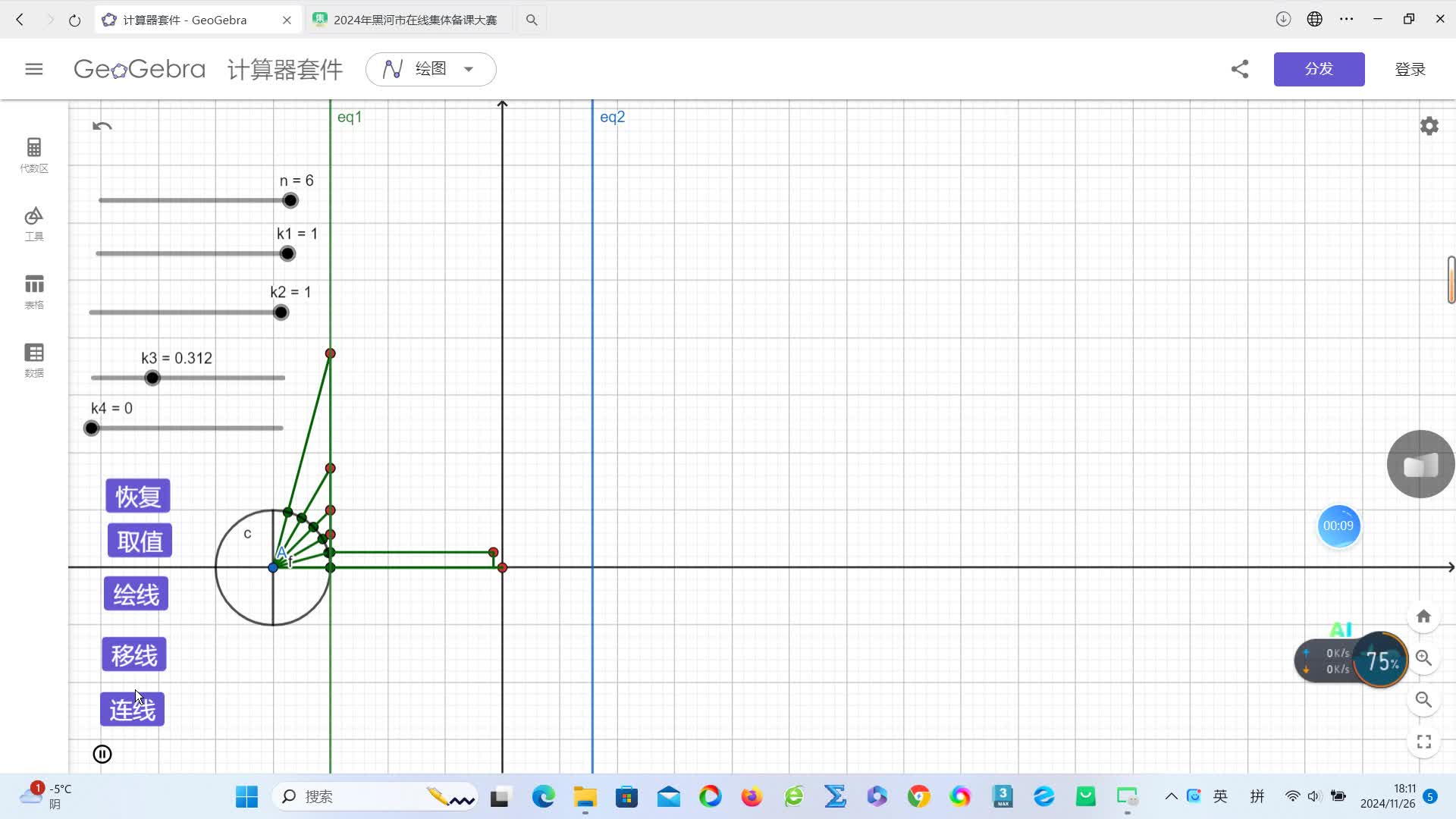This screenshot has width=1456, height=819.
Task: Show hidden tray icons chevron
Action: (x=1171, y=796)
